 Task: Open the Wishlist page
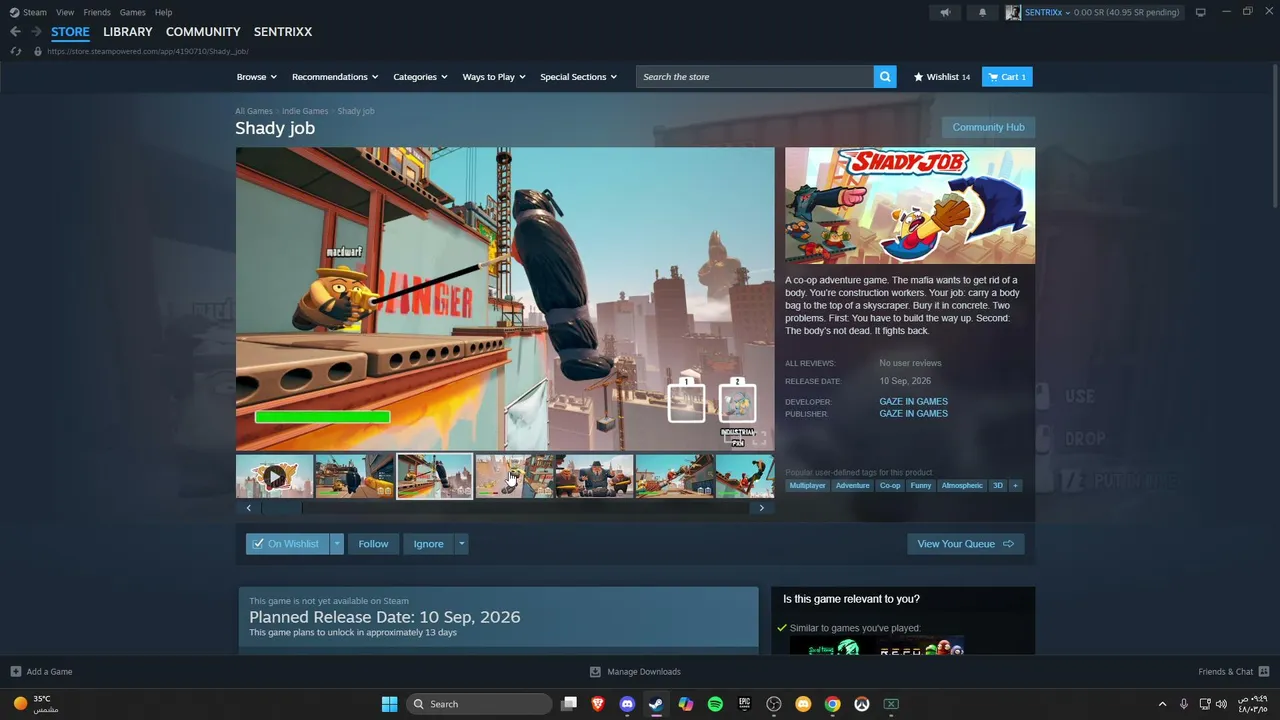coord(942,77)
